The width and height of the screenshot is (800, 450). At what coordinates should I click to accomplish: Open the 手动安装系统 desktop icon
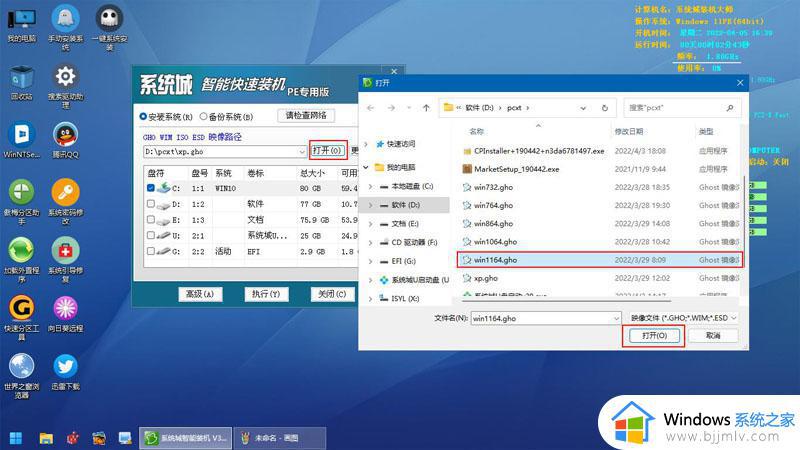tap(65, 27)
